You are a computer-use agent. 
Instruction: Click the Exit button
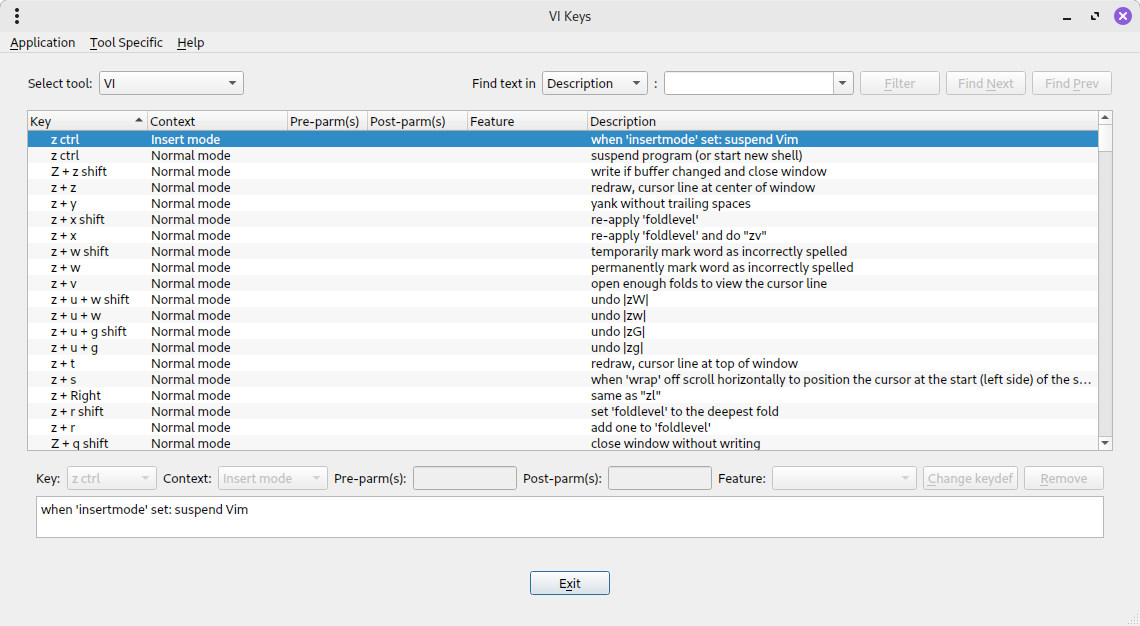570,583
